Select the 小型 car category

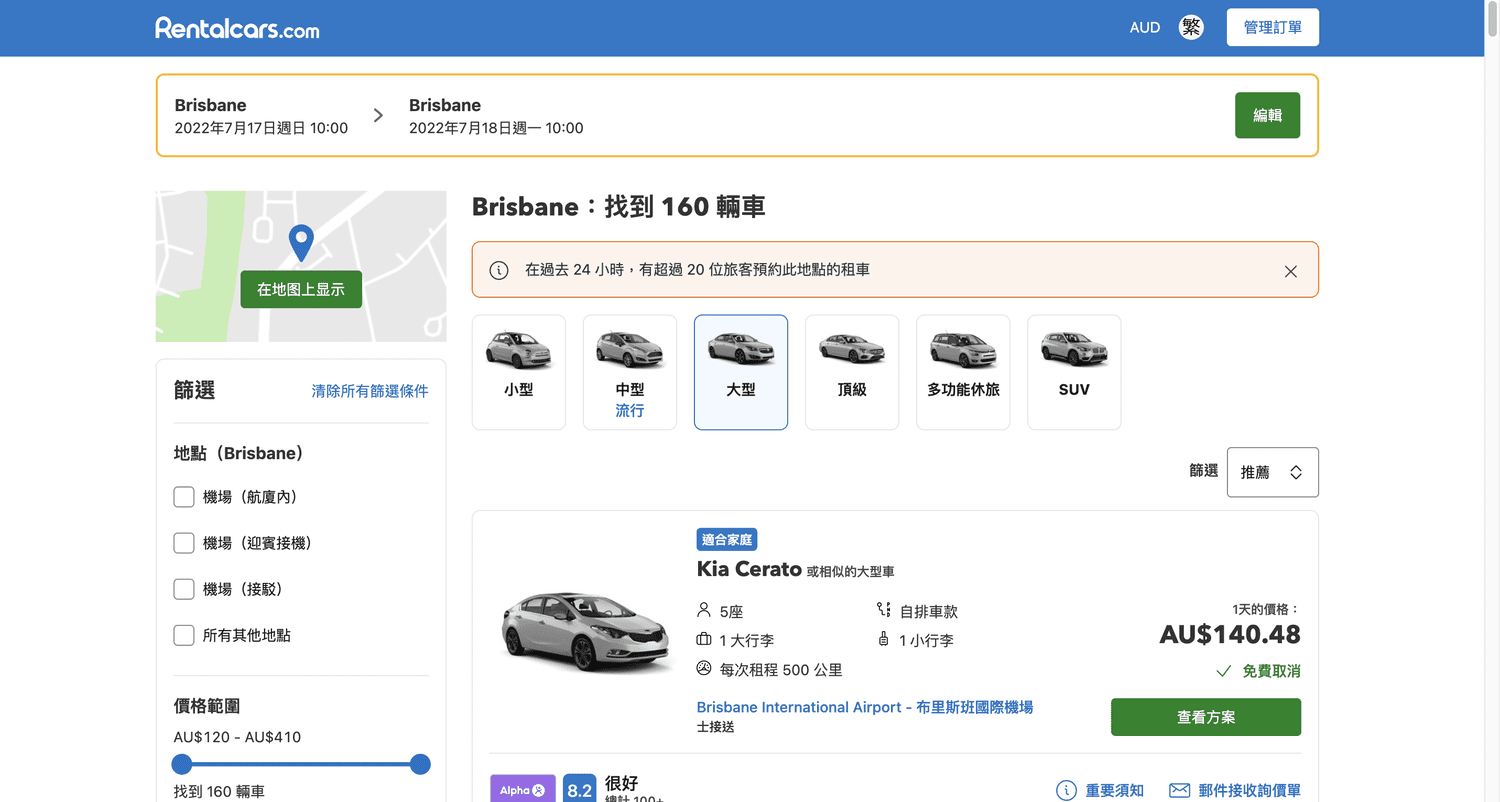pyautogui.click(x=519, y=372)
